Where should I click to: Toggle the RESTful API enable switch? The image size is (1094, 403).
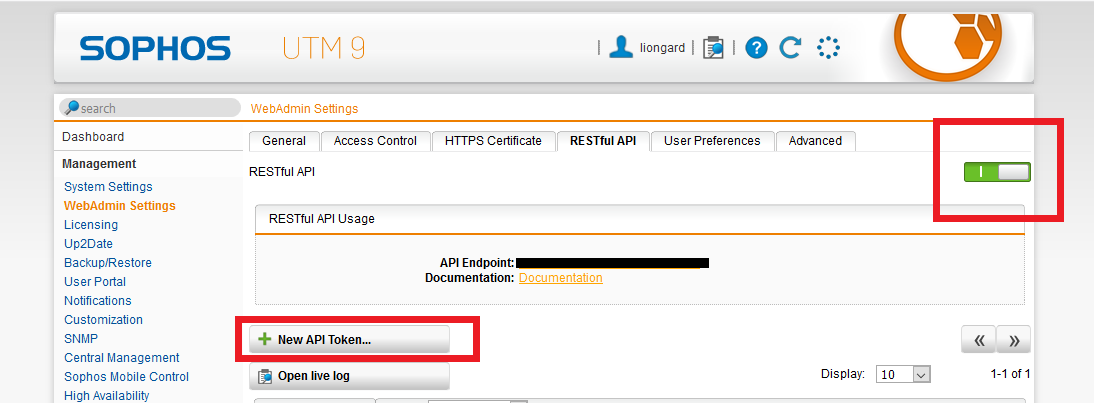997,172
